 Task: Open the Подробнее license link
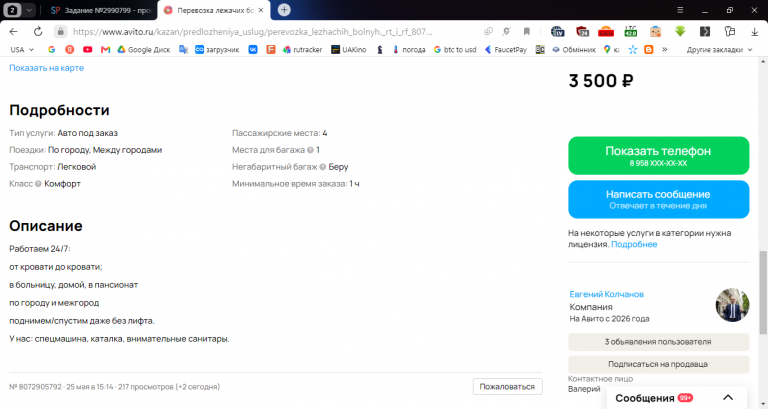pyautogui.click(x=634, y=244)
